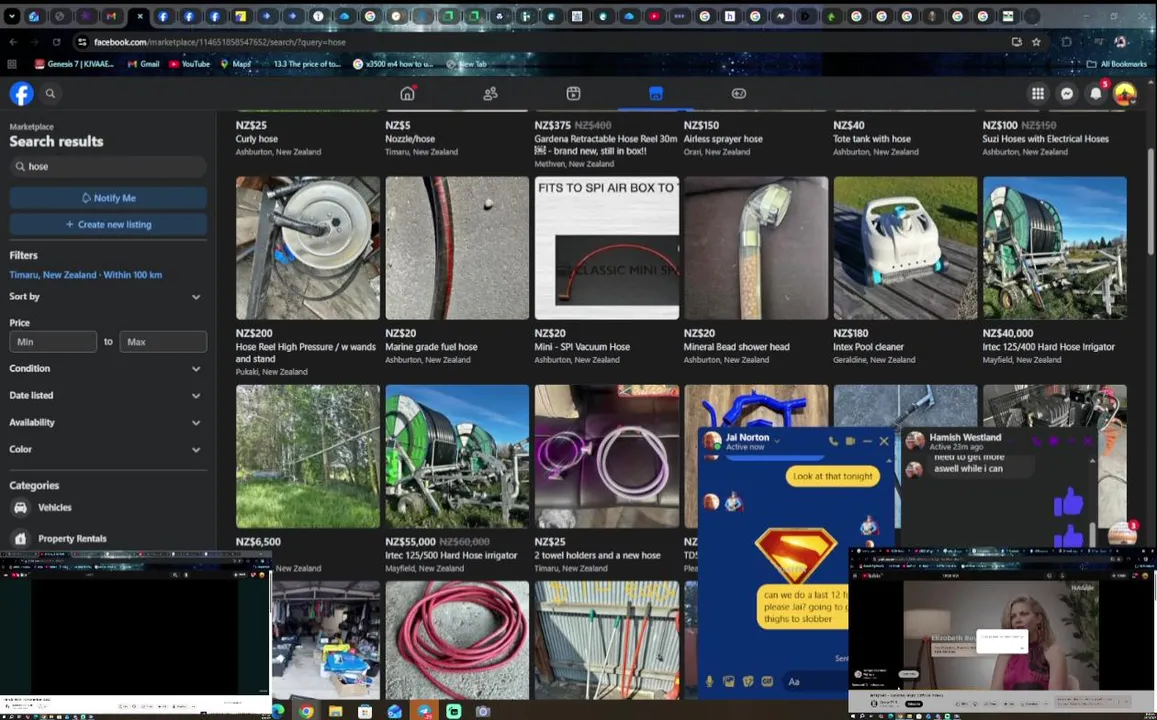Viewport: 1157px width, 720px height.
Task: Open Telegram from the taskbar
Action: pyautogui.click(x=424, y=711)
